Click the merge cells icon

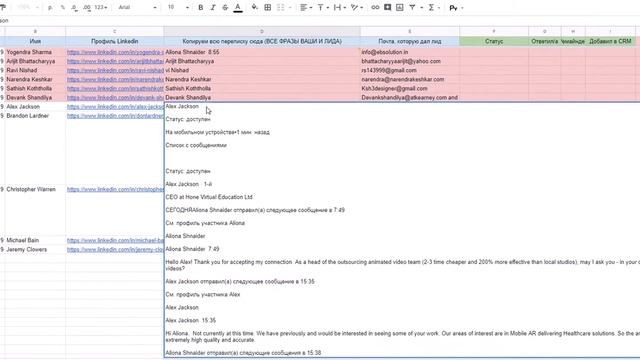(281, 7)
